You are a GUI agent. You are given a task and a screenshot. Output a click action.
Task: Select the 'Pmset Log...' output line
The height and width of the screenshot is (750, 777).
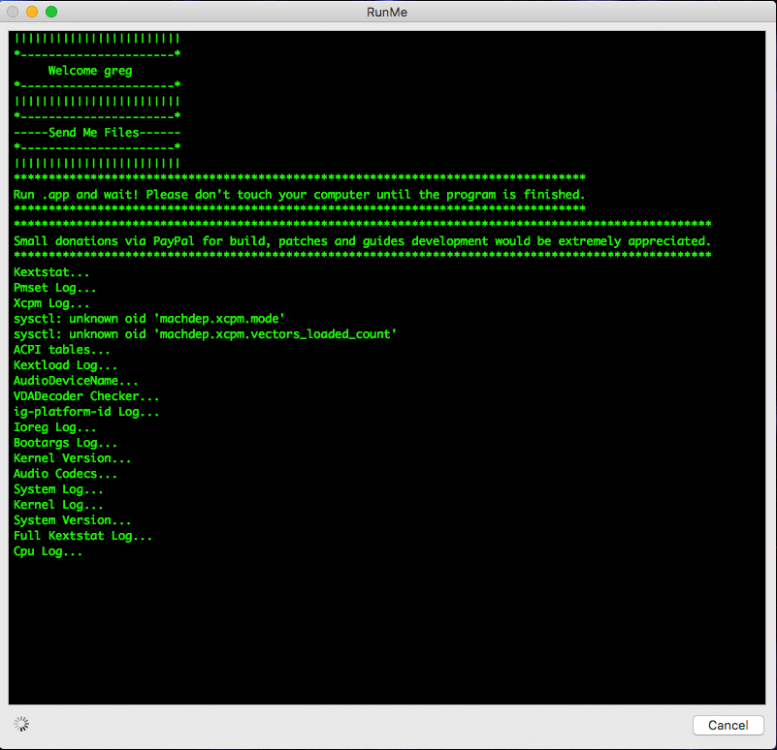[55, 288]
